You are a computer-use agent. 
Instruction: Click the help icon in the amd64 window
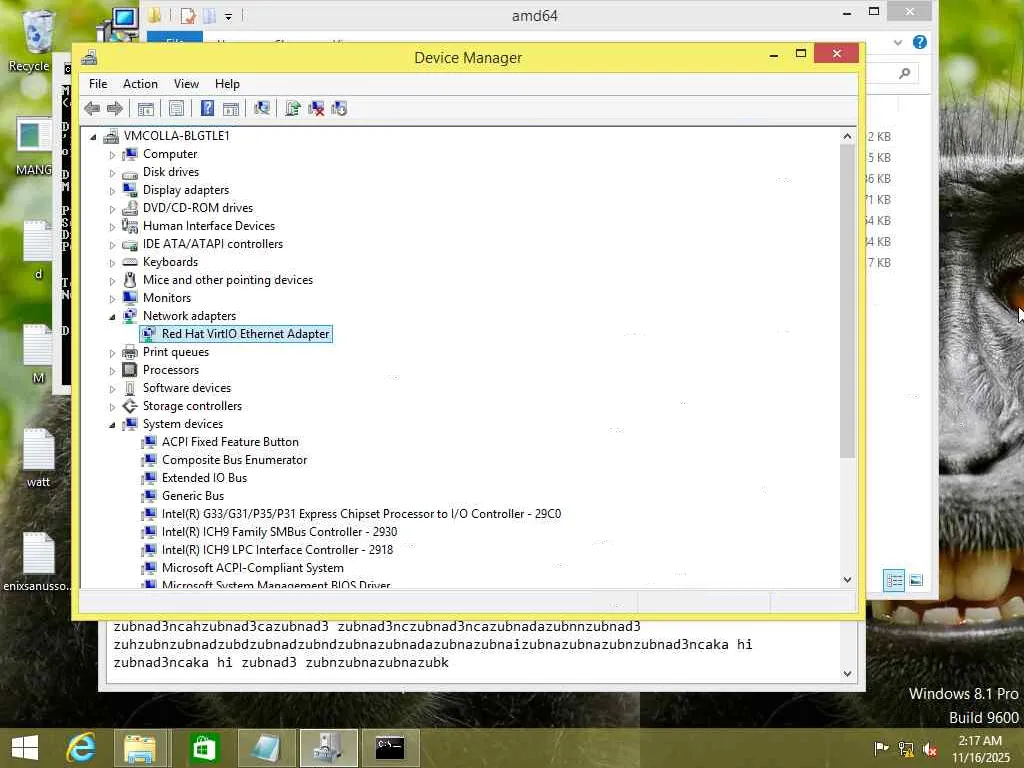pyautogui.click(x=920, y=42)
